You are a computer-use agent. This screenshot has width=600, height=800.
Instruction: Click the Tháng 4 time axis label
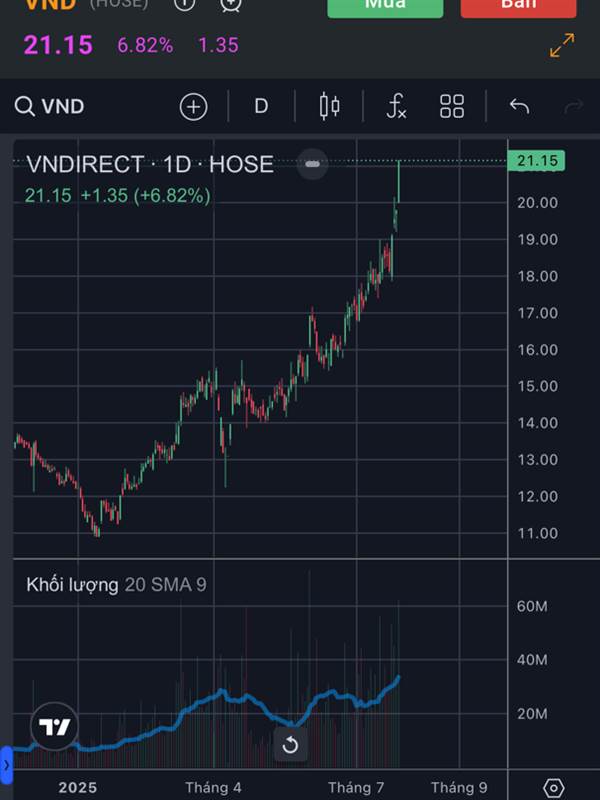[213, 788]
